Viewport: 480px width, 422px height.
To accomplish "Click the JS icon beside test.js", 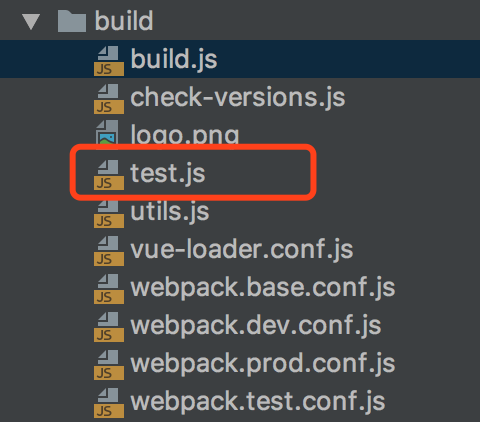I will pyautogui.click(x=109, y=175).
